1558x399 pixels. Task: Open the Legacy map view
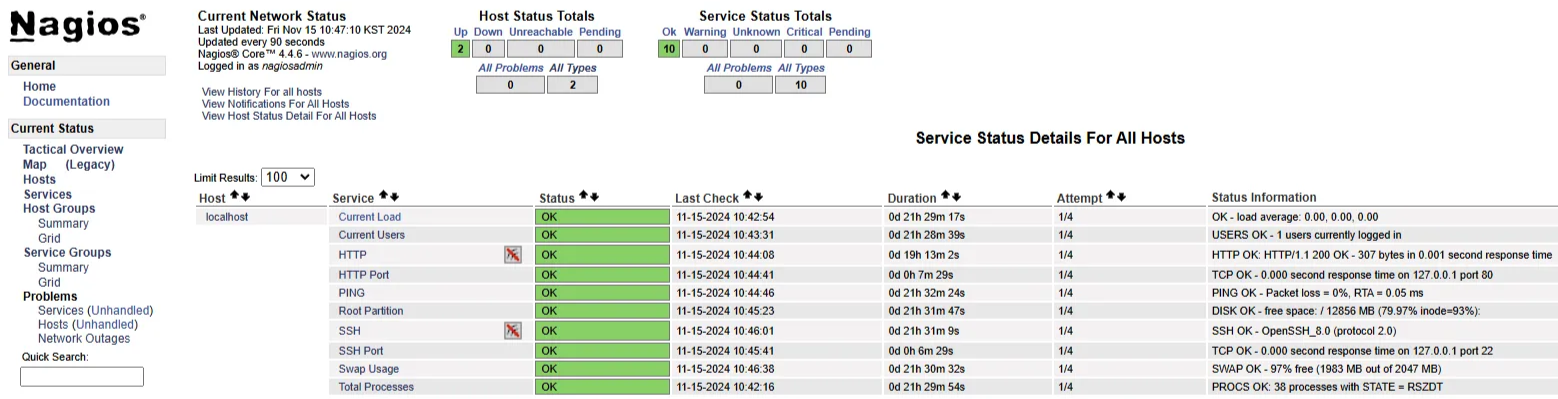90,164
